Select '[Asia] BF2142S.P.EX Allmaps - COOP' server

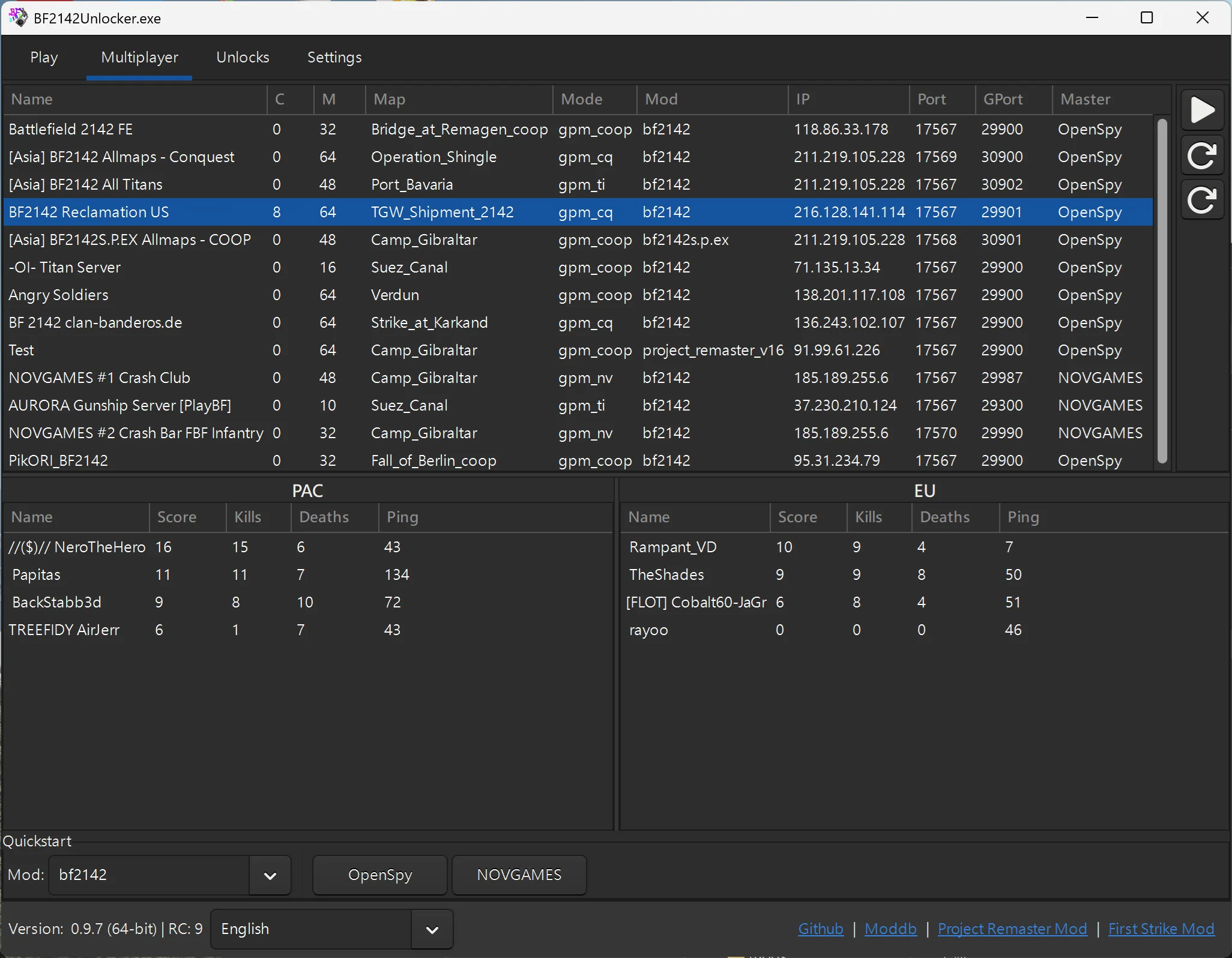[x=578, y=239]
